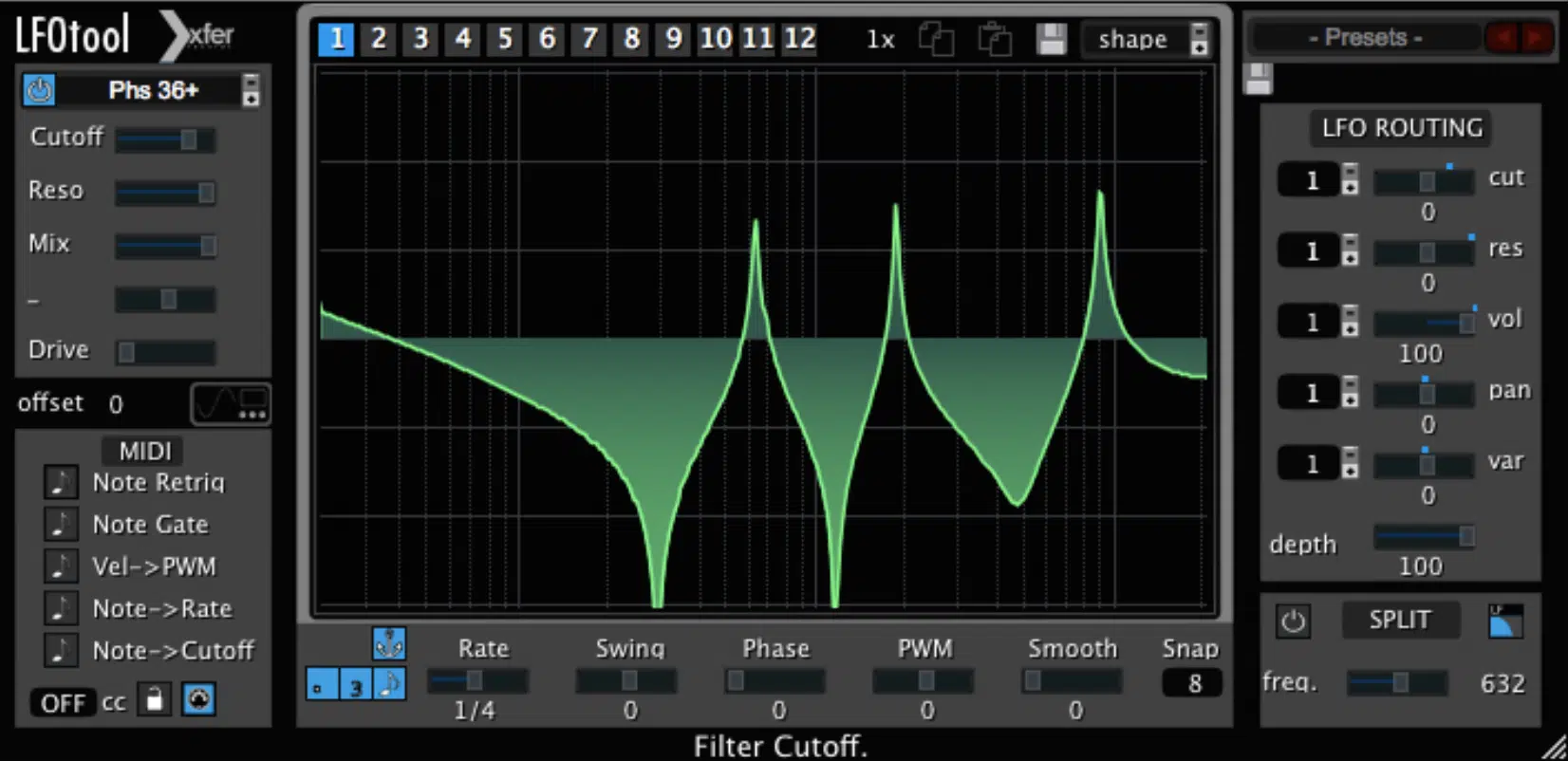Select graph tab 9
1568x761 pixels.
click(674, 39)
